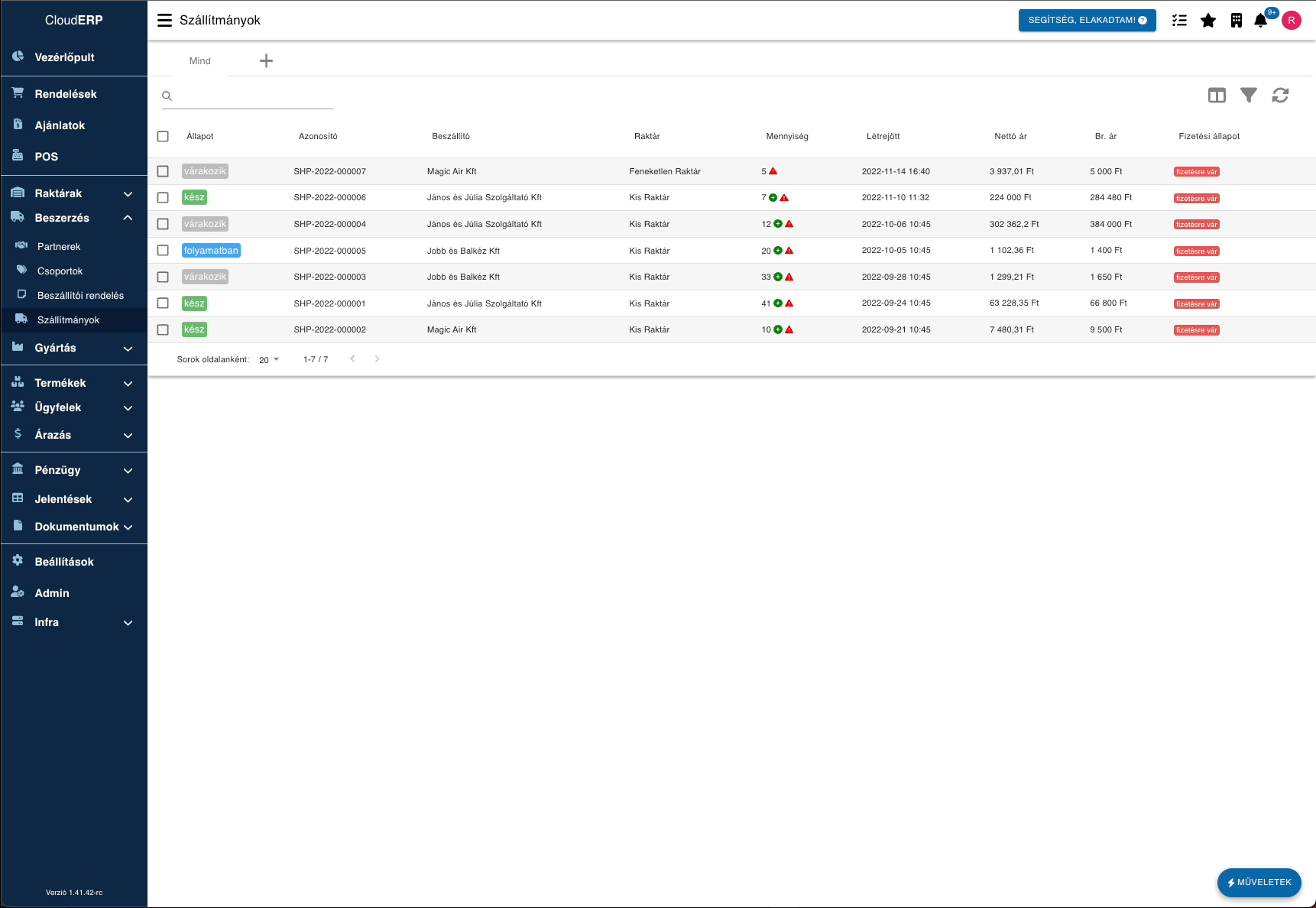1316x908 pixels.
Task: Click SHP-2022-000007 identifier
Action: coord(329,171)
